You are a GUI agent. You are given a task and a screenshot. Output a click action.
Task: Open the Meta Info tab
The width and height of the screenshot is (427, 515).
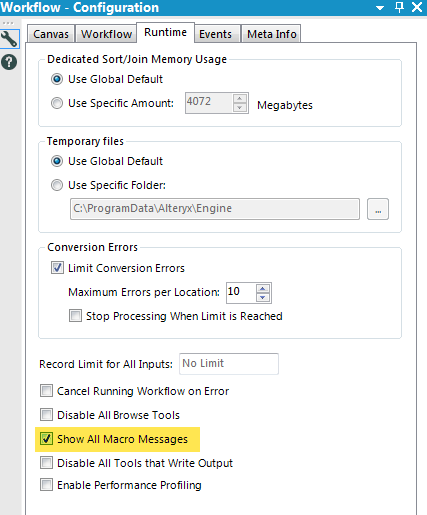click(x=271, y=34)
